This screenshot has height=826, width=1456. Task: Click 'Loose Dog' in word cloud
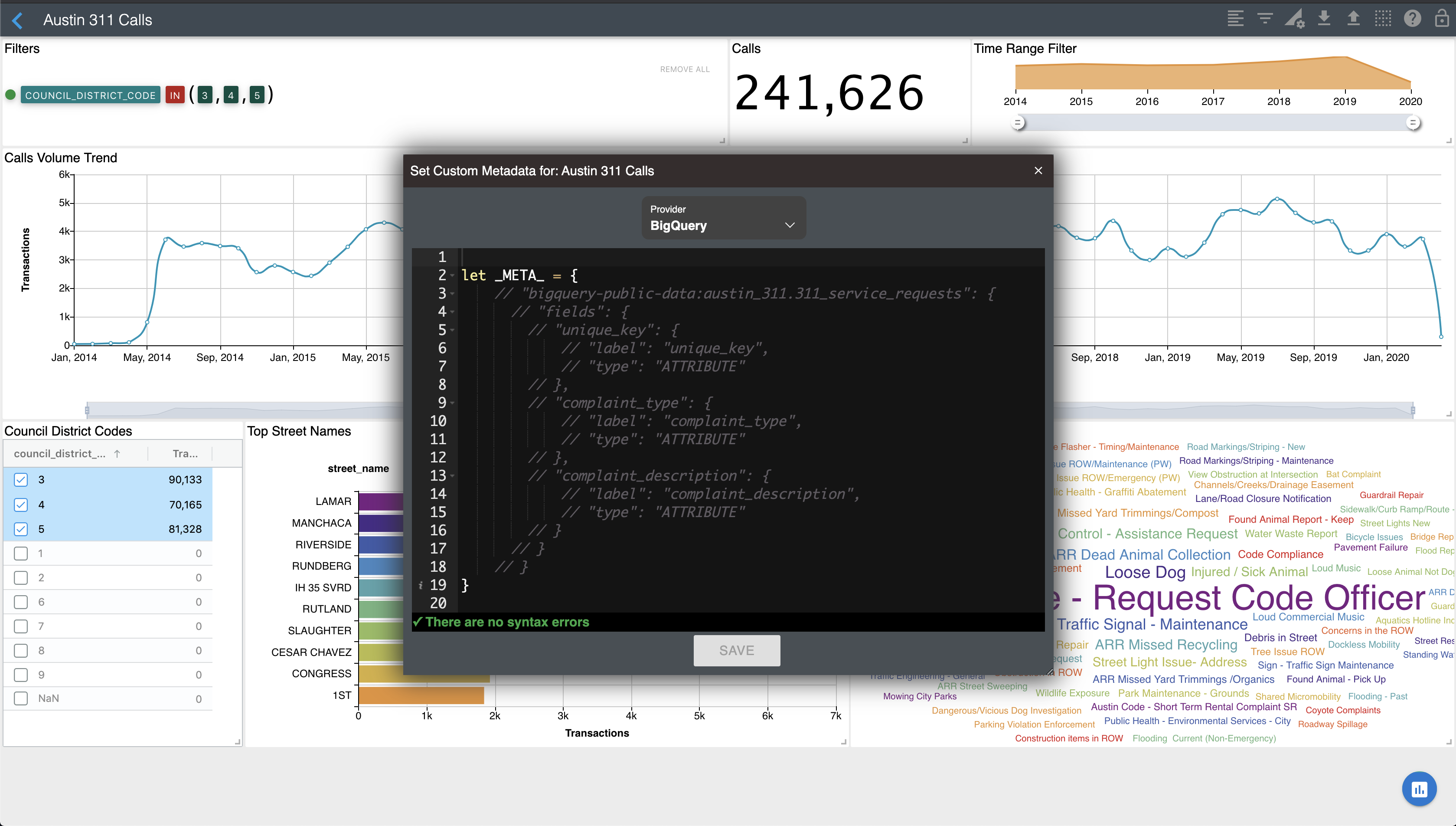click(1145, 572)
